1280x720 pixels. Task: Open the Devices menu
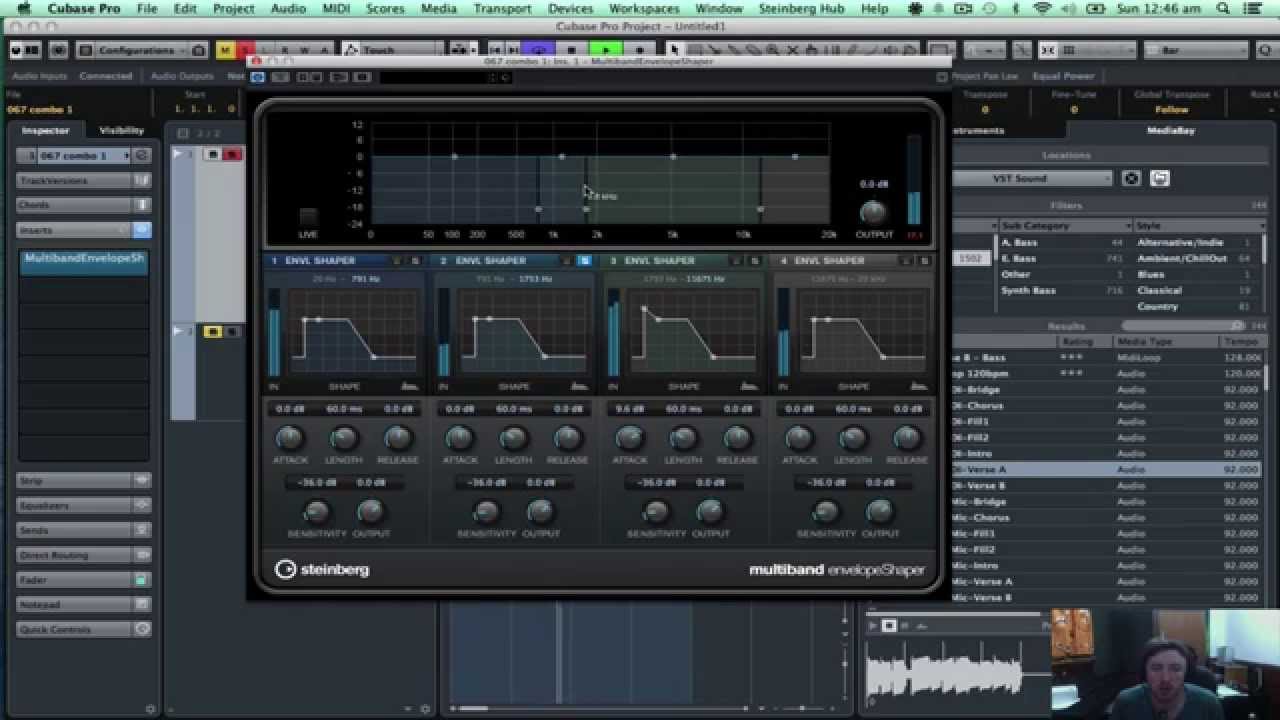[x=570, y=9]
